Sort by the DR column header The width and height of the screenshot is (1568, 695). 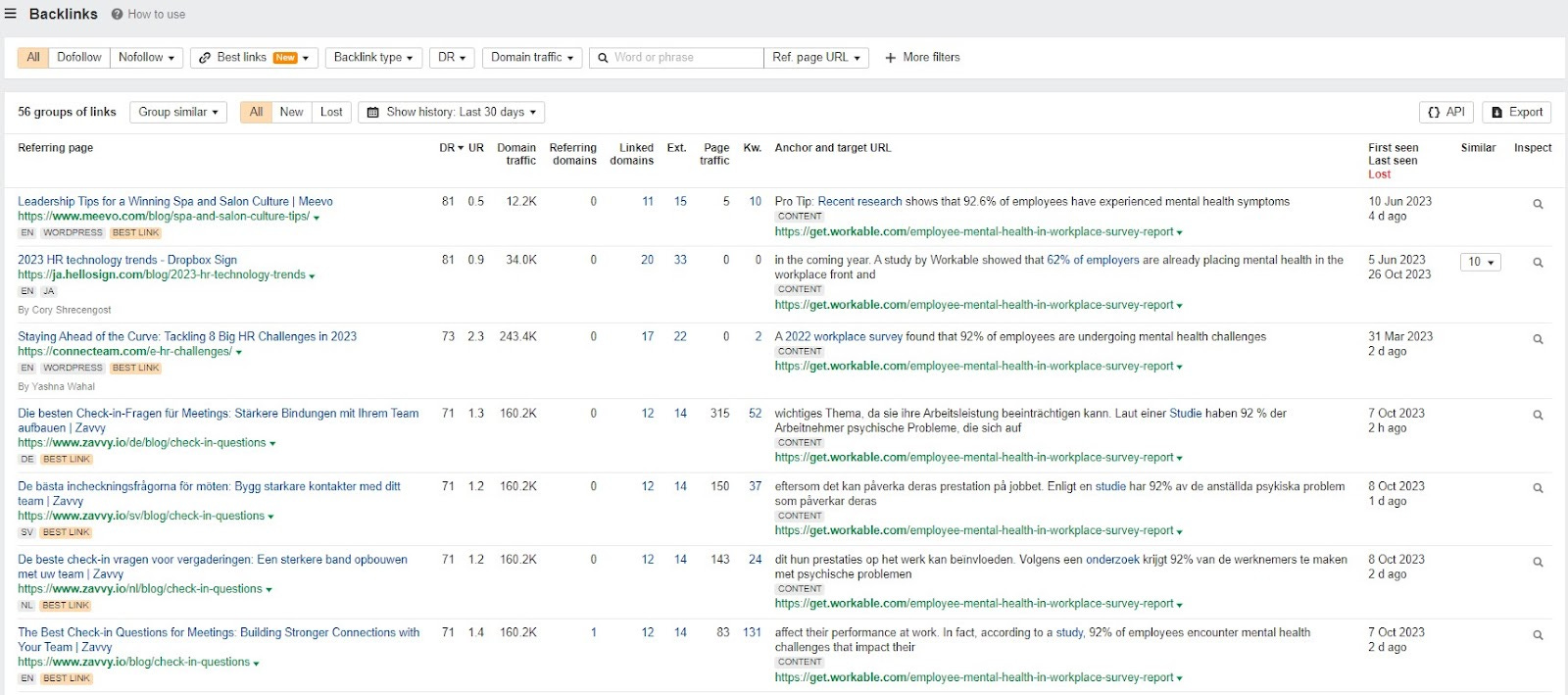451,148
